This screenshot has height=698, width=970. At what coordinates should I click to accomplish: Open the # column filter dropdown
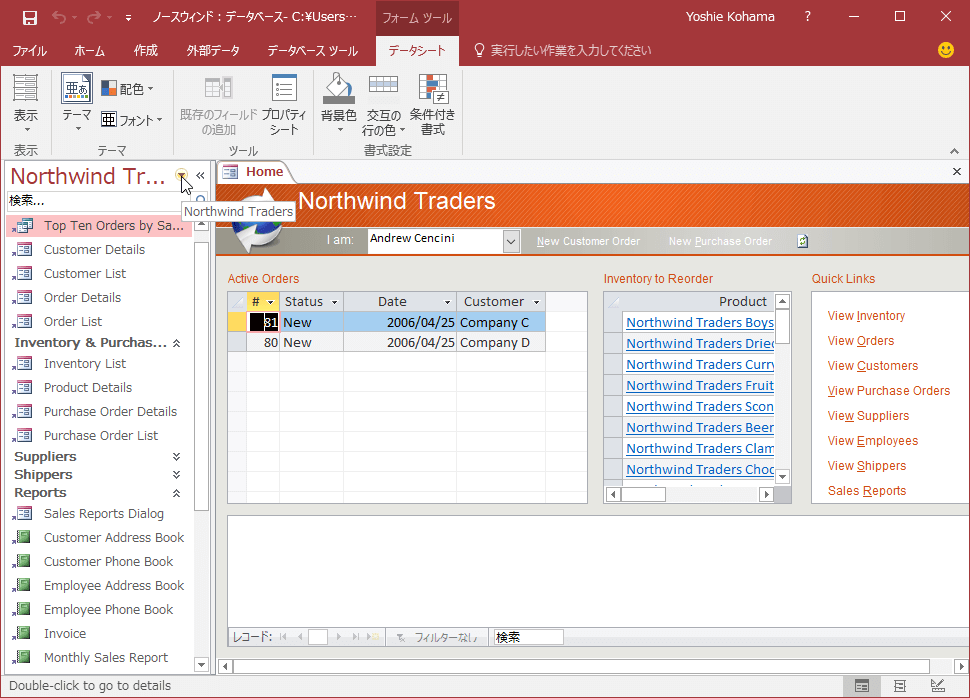click(270, 302)
